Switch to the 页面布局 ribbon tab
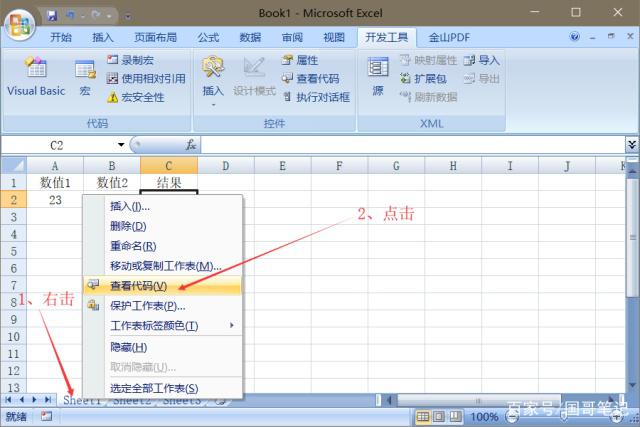The height and width of the screenshot is (427, 640). (156, 38)
